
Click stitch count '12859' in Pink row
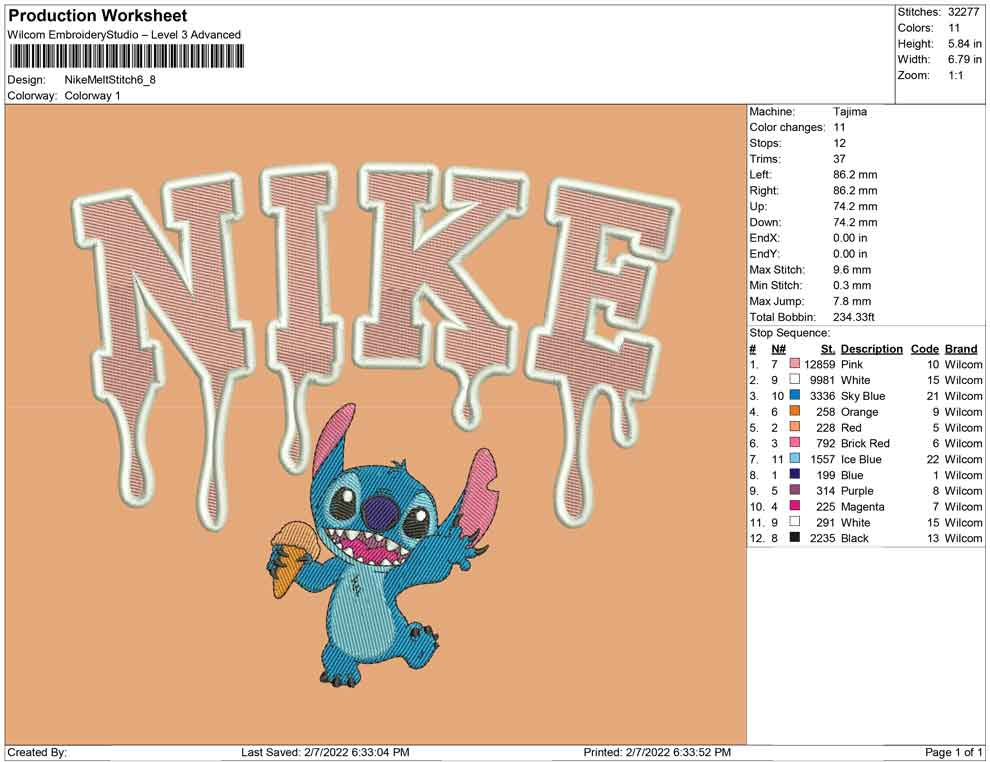coord(819,364)
